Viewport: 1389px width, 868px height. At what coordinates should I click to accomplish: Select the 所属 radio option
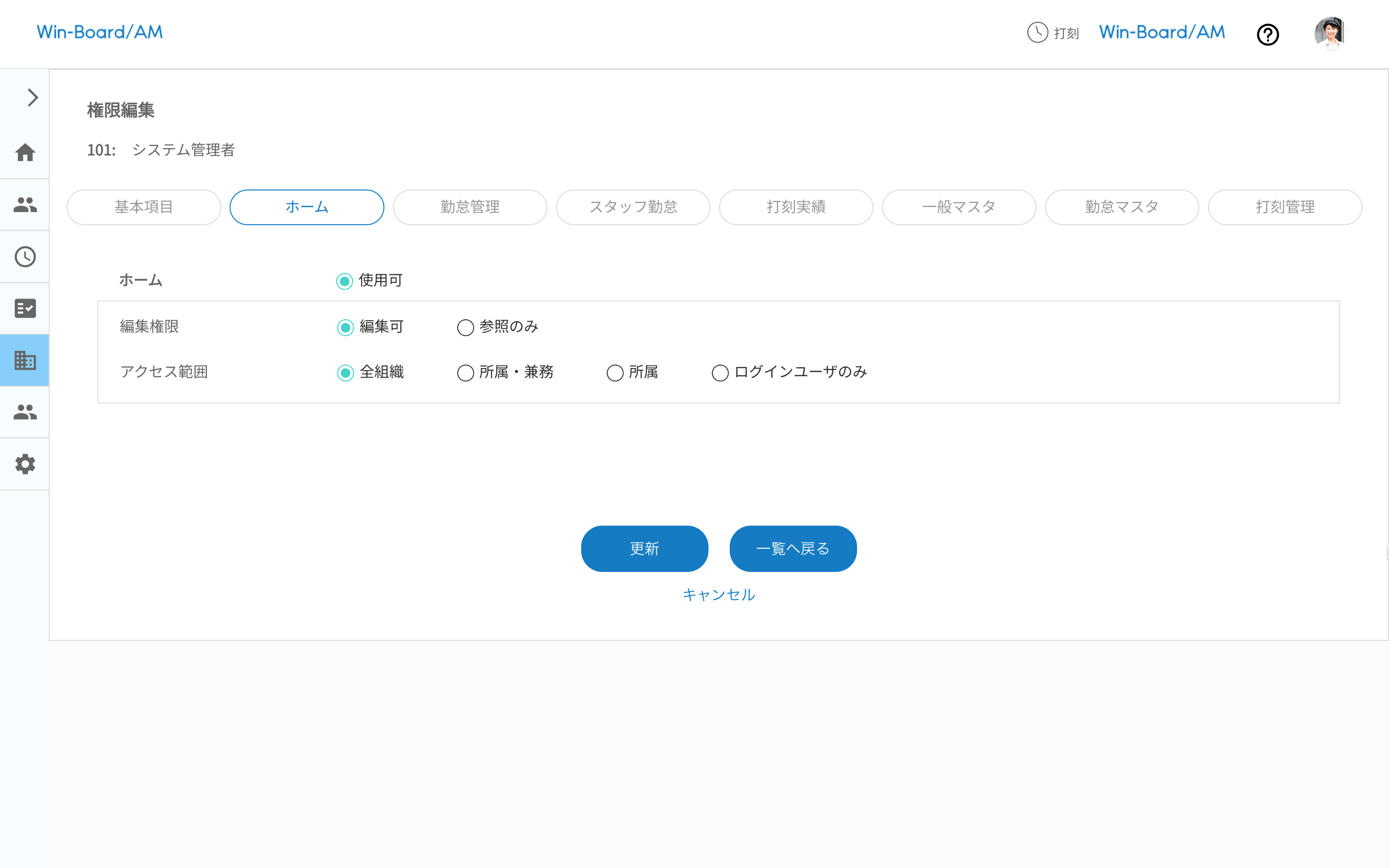pos(615,373)
